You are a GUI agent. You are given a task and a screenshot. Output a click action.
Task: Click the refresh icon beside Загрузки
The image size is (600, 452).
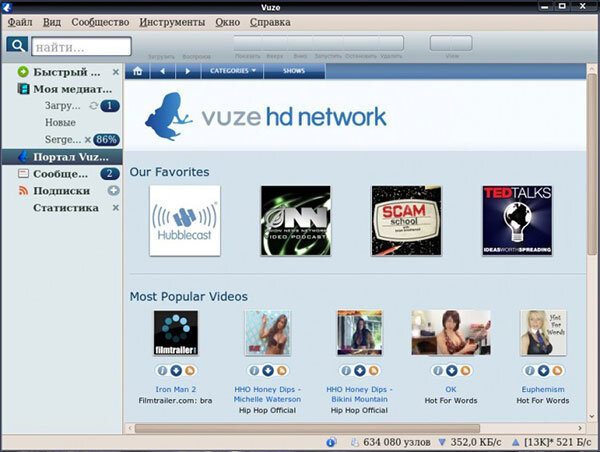coord(93,106)
